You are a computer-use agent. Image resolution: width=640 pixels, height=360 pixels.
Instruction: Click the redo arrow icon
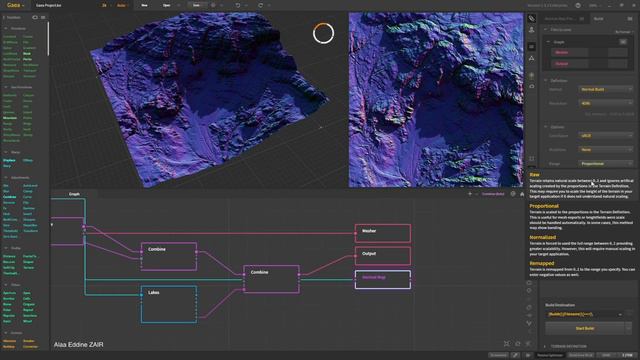260,5
